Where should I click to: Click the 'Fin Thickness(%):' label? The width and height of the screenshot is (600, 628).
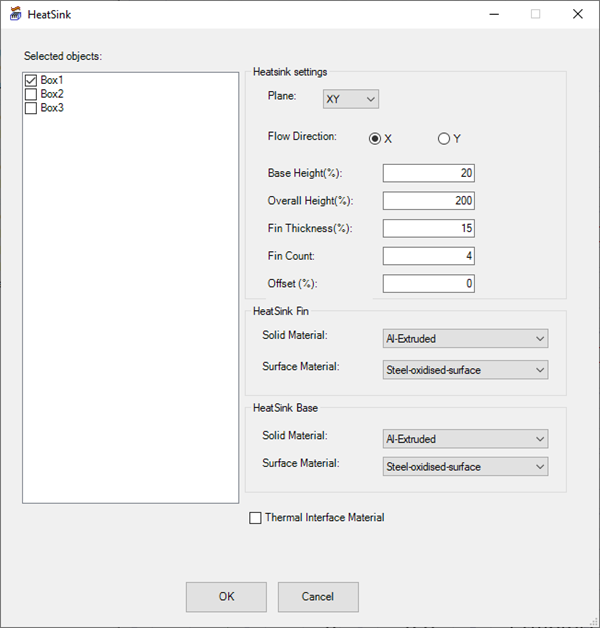pyautogui.click(x=310, y=228)
